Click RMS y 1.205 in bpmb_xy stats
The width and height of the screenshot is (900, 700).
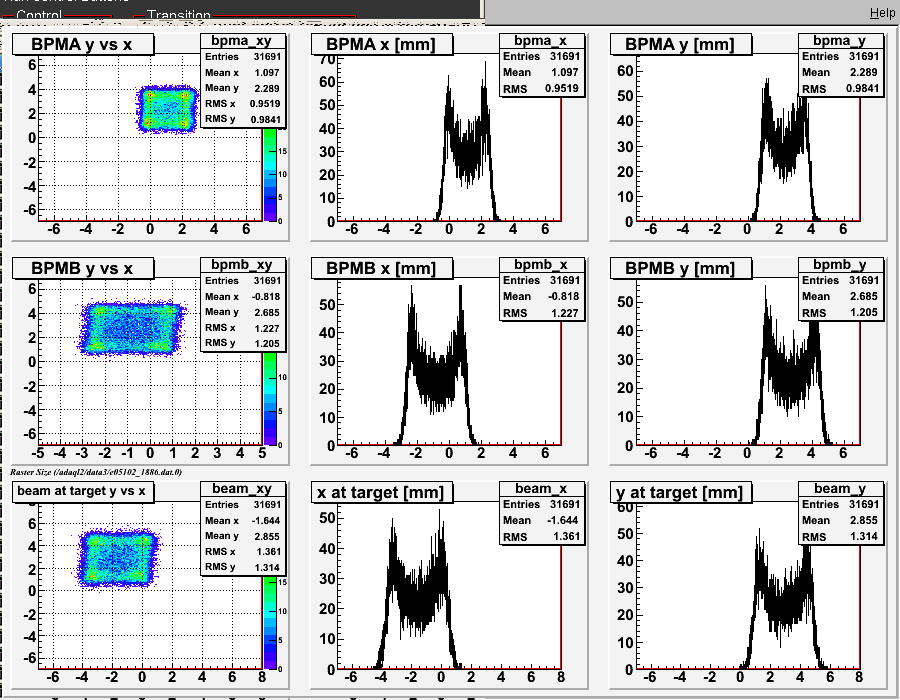pyautogui.click(x=242, y=343)
